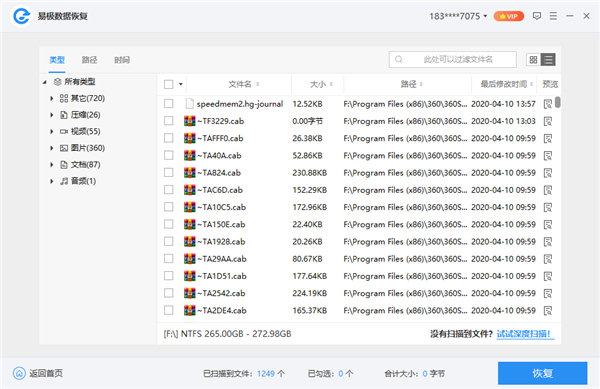This screenshot has height=389, width=600.
Task: Click the file list vertical scrollbar thumb
Action: click(x=558, y=102)
